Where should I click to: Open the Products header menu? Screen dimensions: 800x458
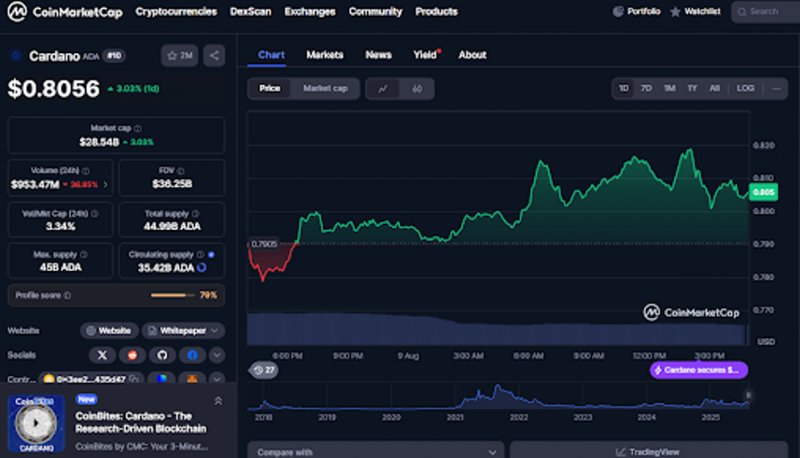[x=436, y=12]
